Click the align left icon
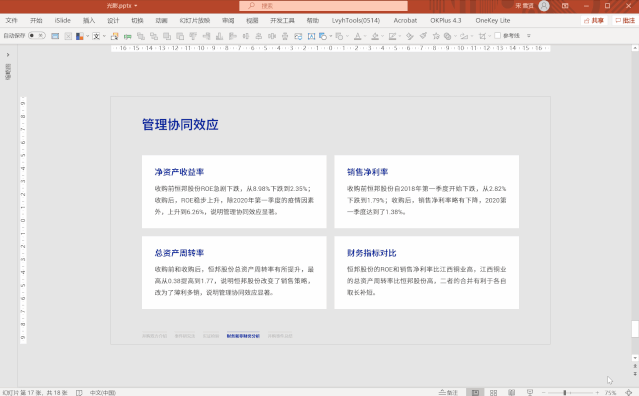 pos(233,36)
